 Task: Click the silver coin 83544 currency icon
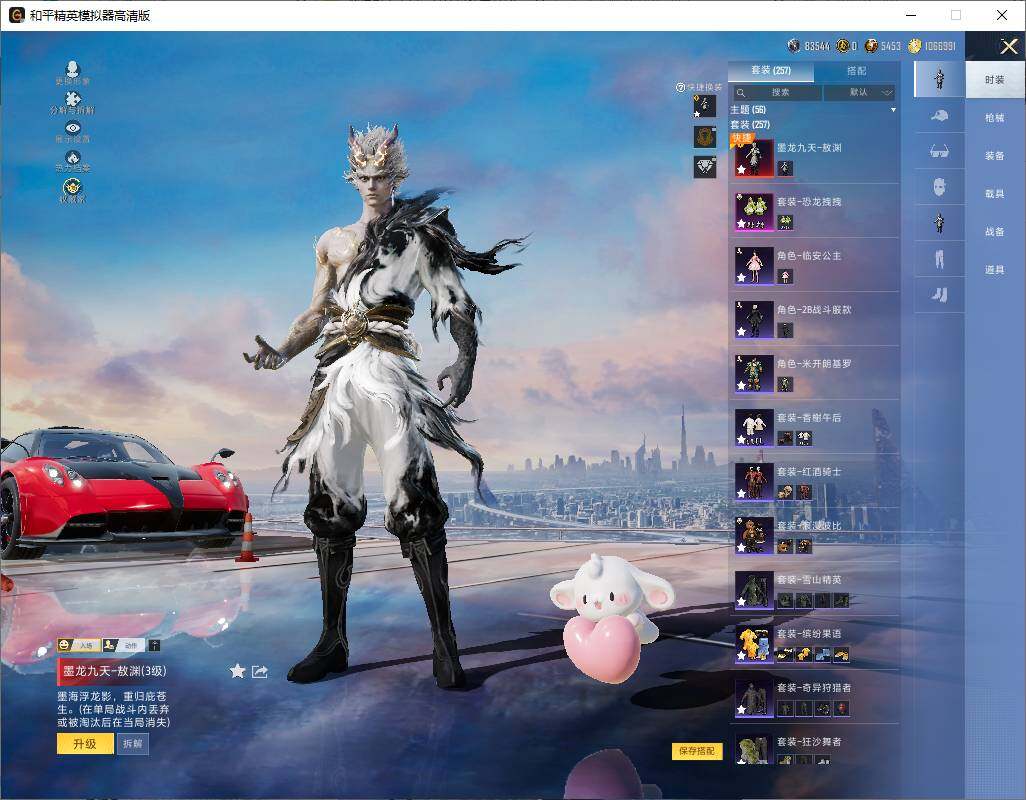point(794,46)
